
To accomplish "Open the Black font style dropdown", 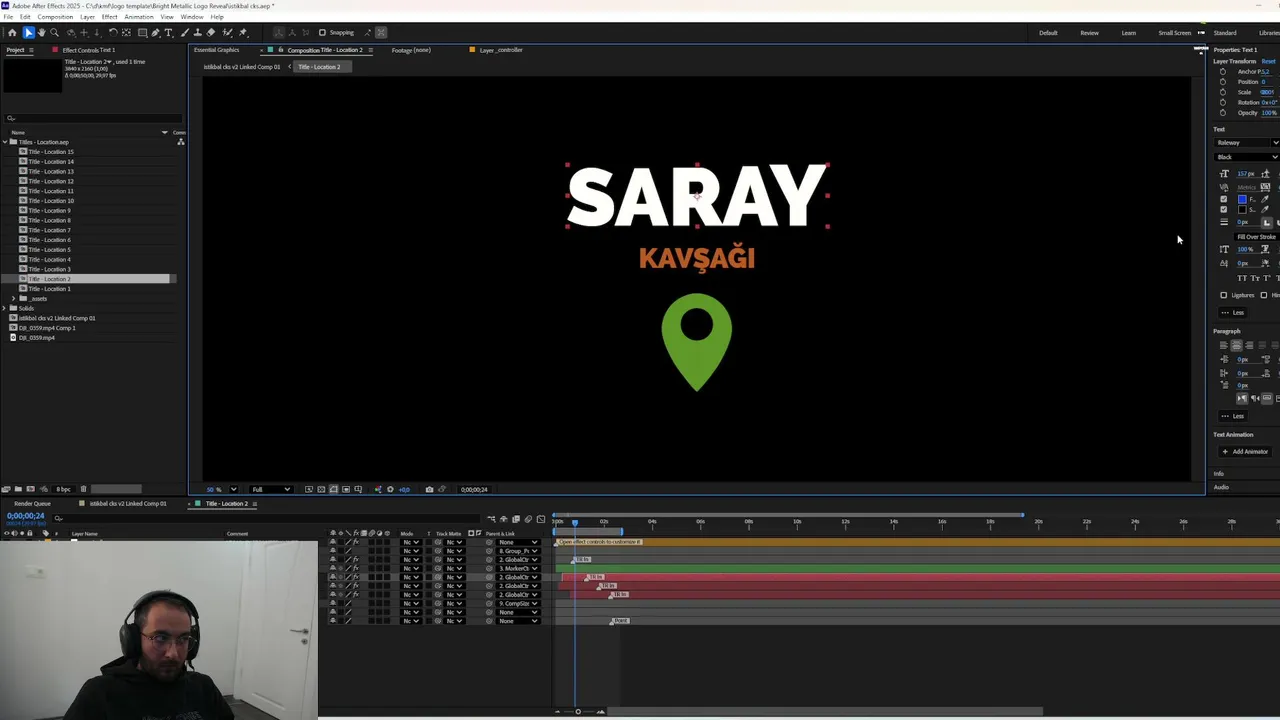I will tap(1246, 157).
